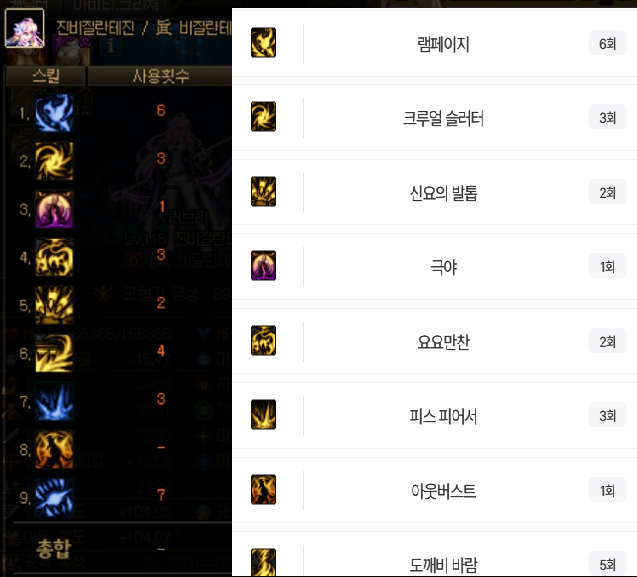Image resolution: width=637 pixels, height=577 pixels.
Task: Click the 6회 count badge for 램페이지
Action: (607, 43)
